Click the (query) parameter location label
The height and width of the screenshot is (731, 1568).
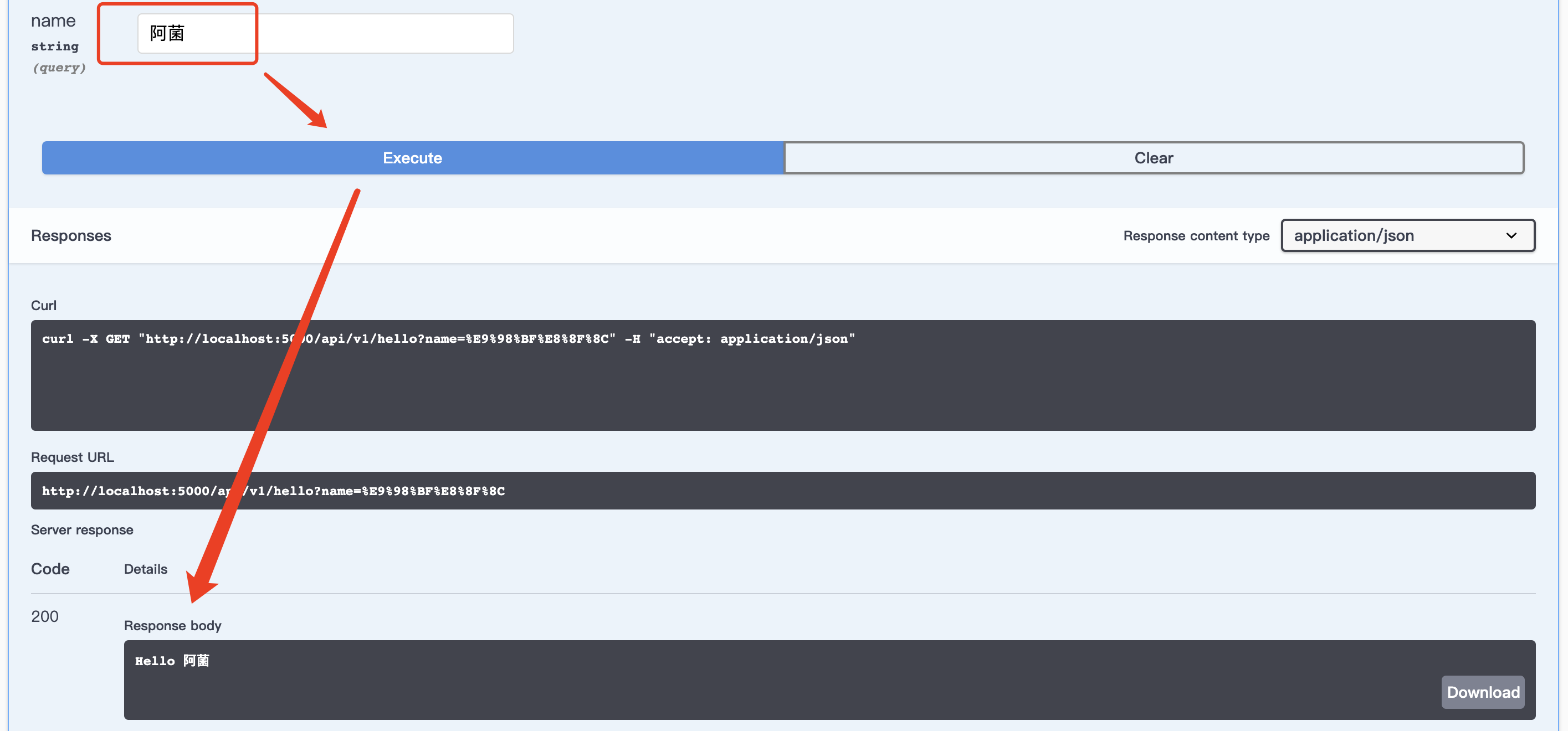[x=59, y=68]
